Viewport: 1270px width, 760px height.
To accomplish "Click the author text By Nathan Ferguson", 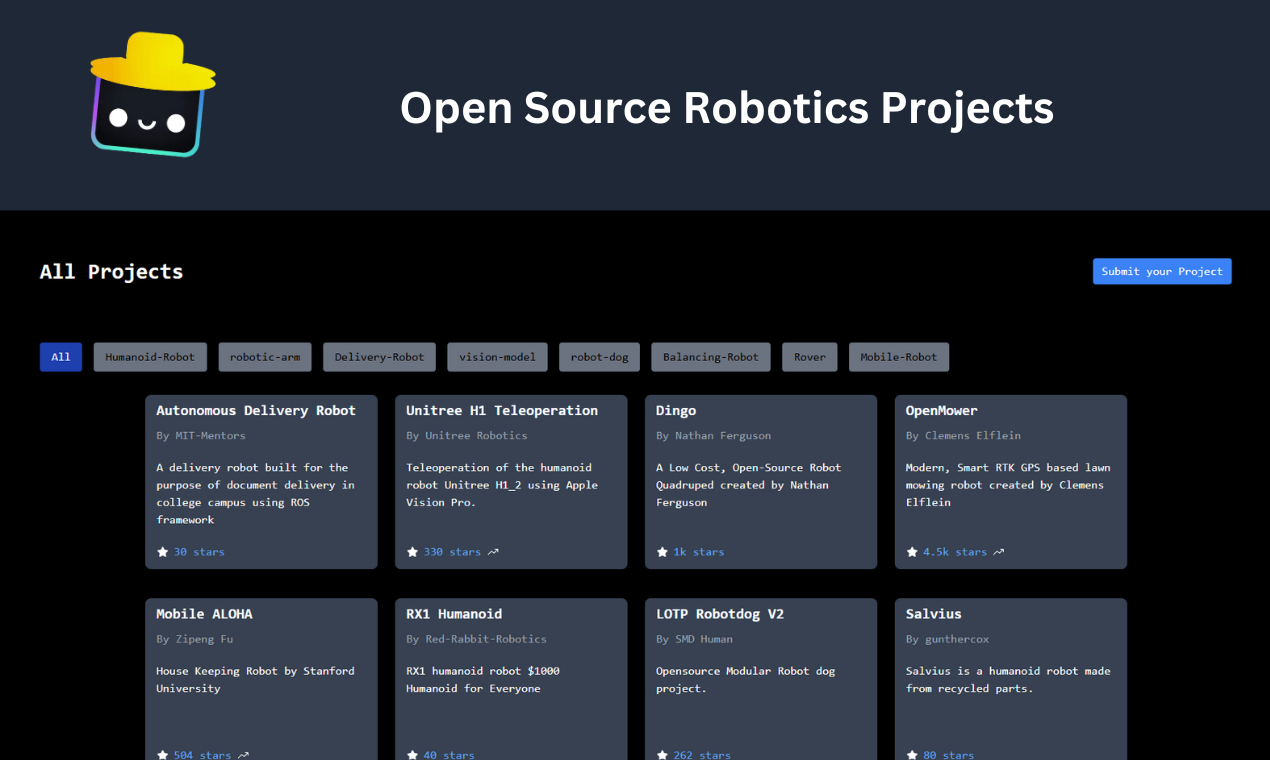I will point(714,436).
